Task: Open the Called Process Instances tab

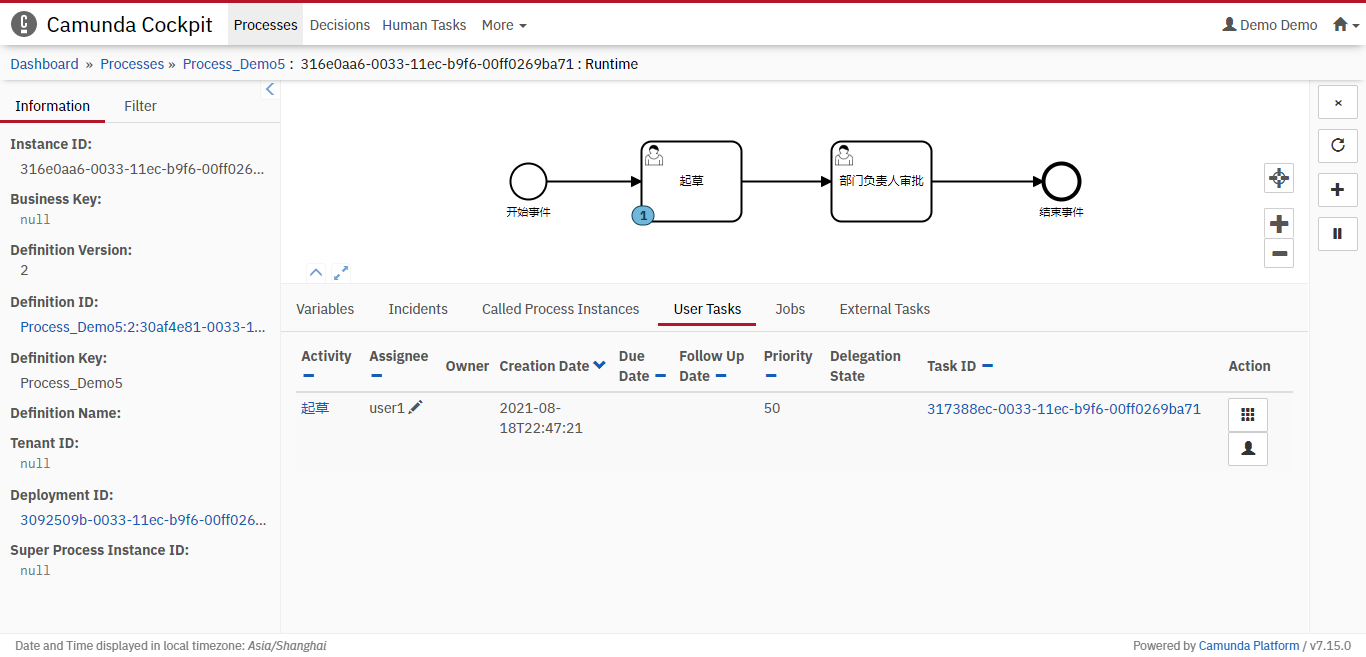Action: [x=560, y=309]
